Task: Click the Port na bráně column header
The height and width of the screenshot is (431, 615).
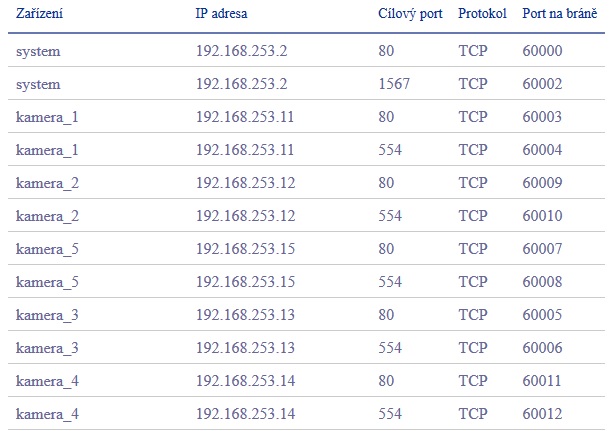Action: [x=560, y=14]
